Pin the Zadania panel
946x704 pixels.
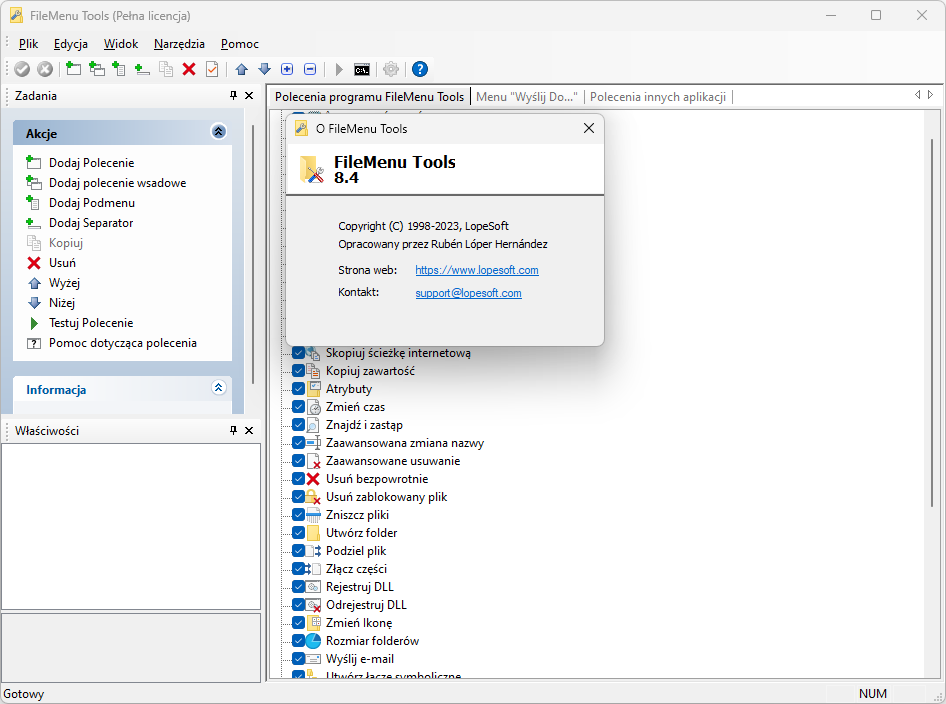coord(233,95)
